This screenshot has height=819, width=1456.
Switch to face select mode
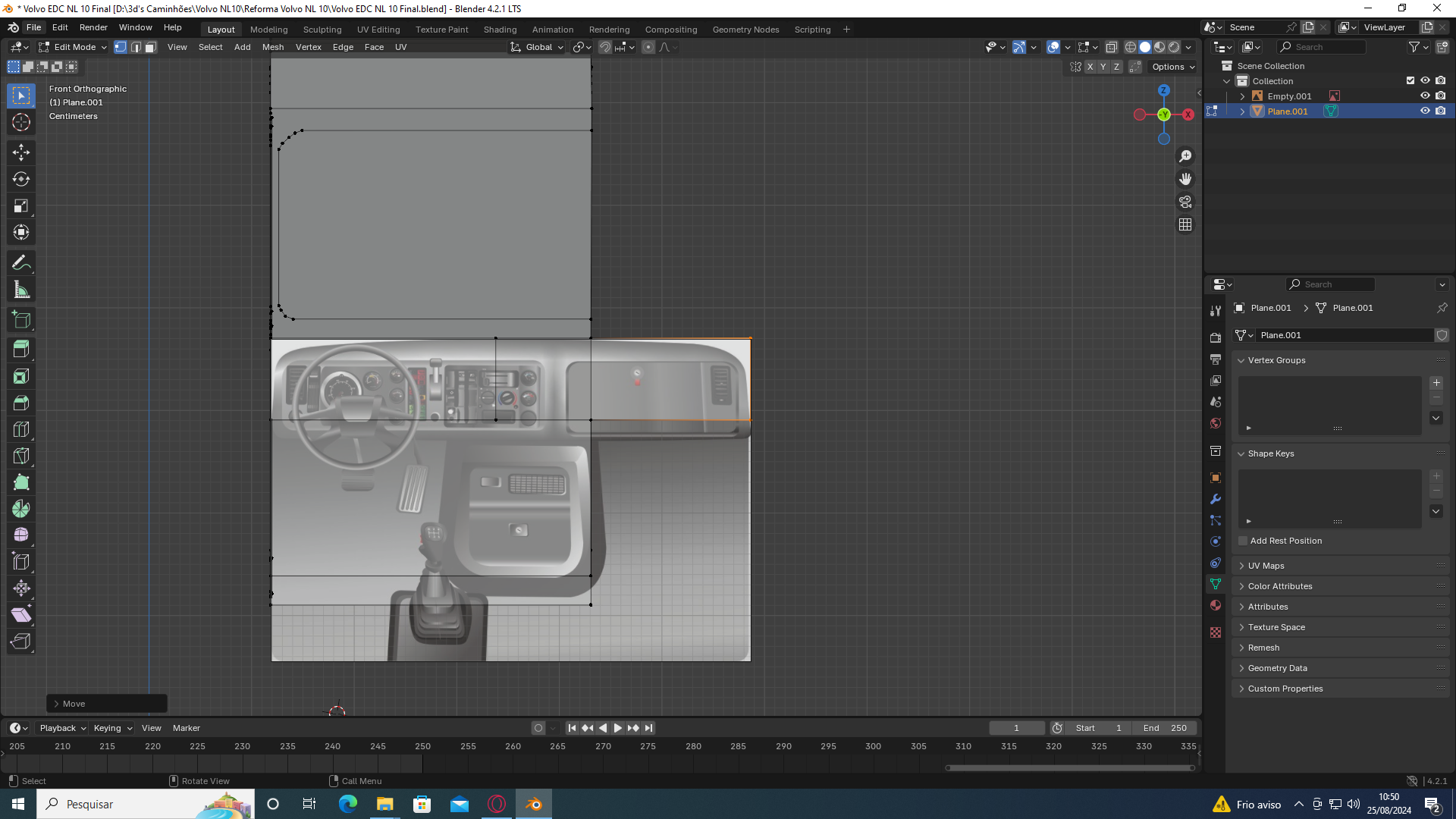pos(150,47)
